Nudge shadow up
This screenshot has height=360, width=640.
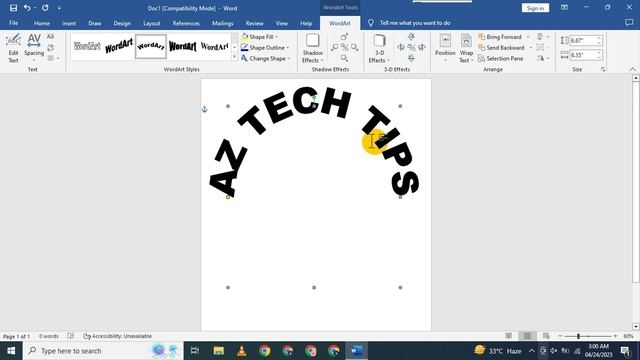click(x=344, y=37)
